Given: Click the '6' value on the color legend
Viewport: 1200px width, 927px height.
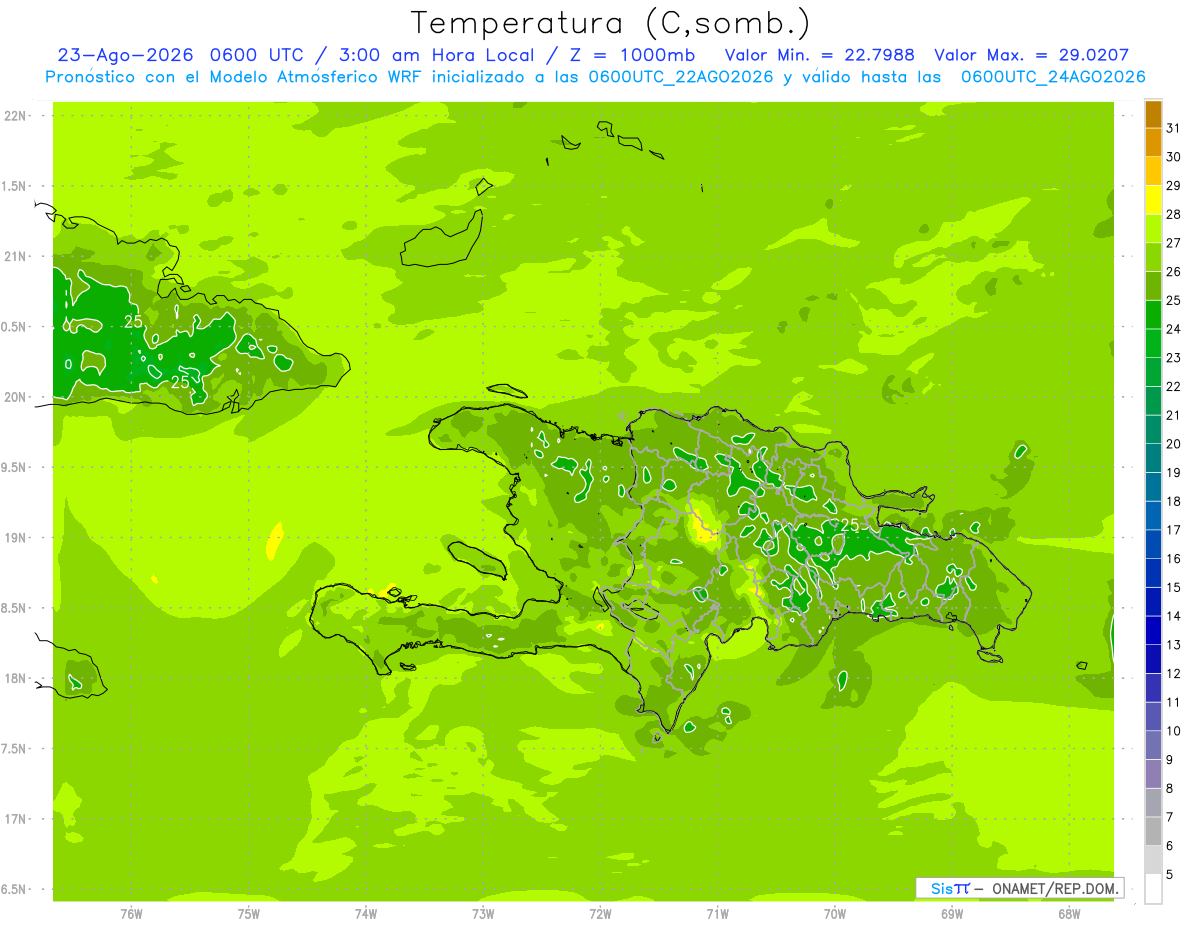Looking at the screenshot, I should coord(1170,847).
